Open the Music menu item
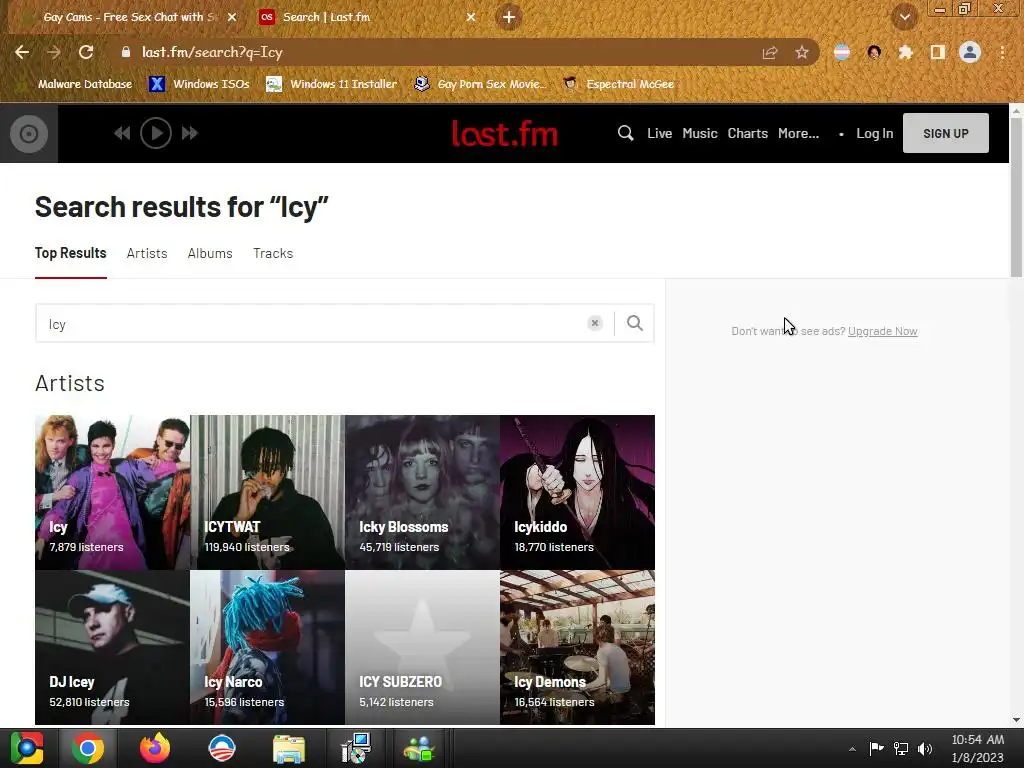1024x768 pixels. point(699,133)
